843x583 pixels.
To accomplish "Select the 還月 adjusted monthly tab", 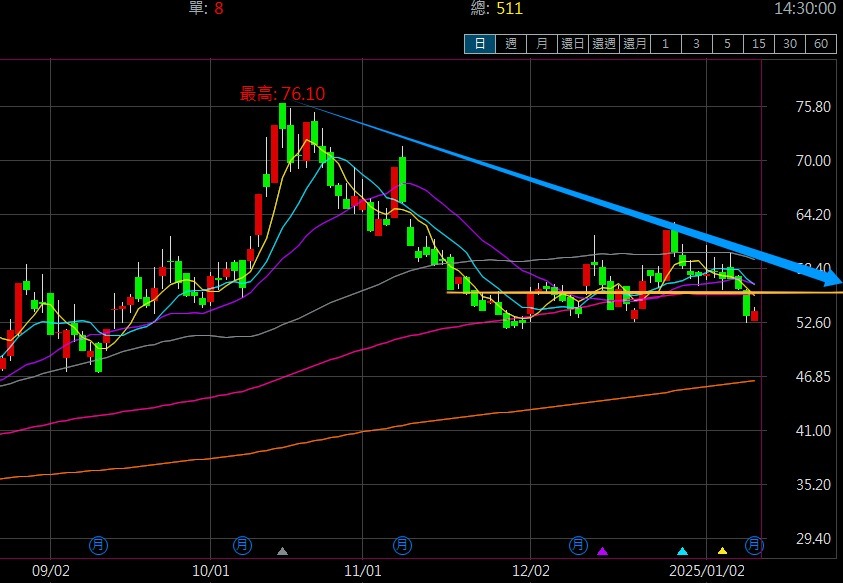I will 635,43.
